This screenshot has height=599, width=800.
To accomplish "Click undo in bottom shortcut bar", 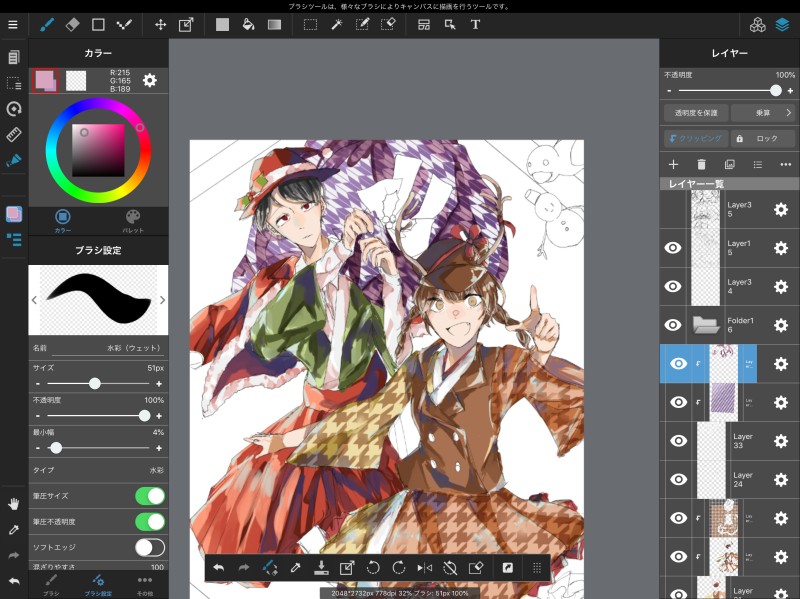I will (x=218, y=567).
